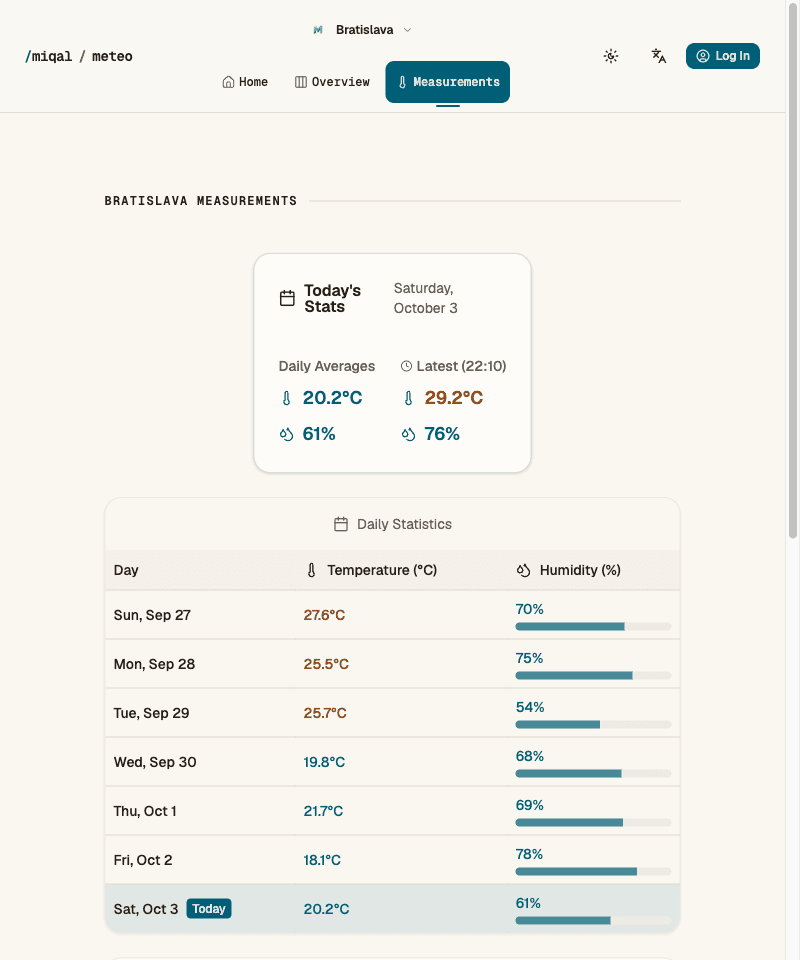Click thermometer icon in Temperature column header
Screen dimensions: 800x960
coord(312,570)
